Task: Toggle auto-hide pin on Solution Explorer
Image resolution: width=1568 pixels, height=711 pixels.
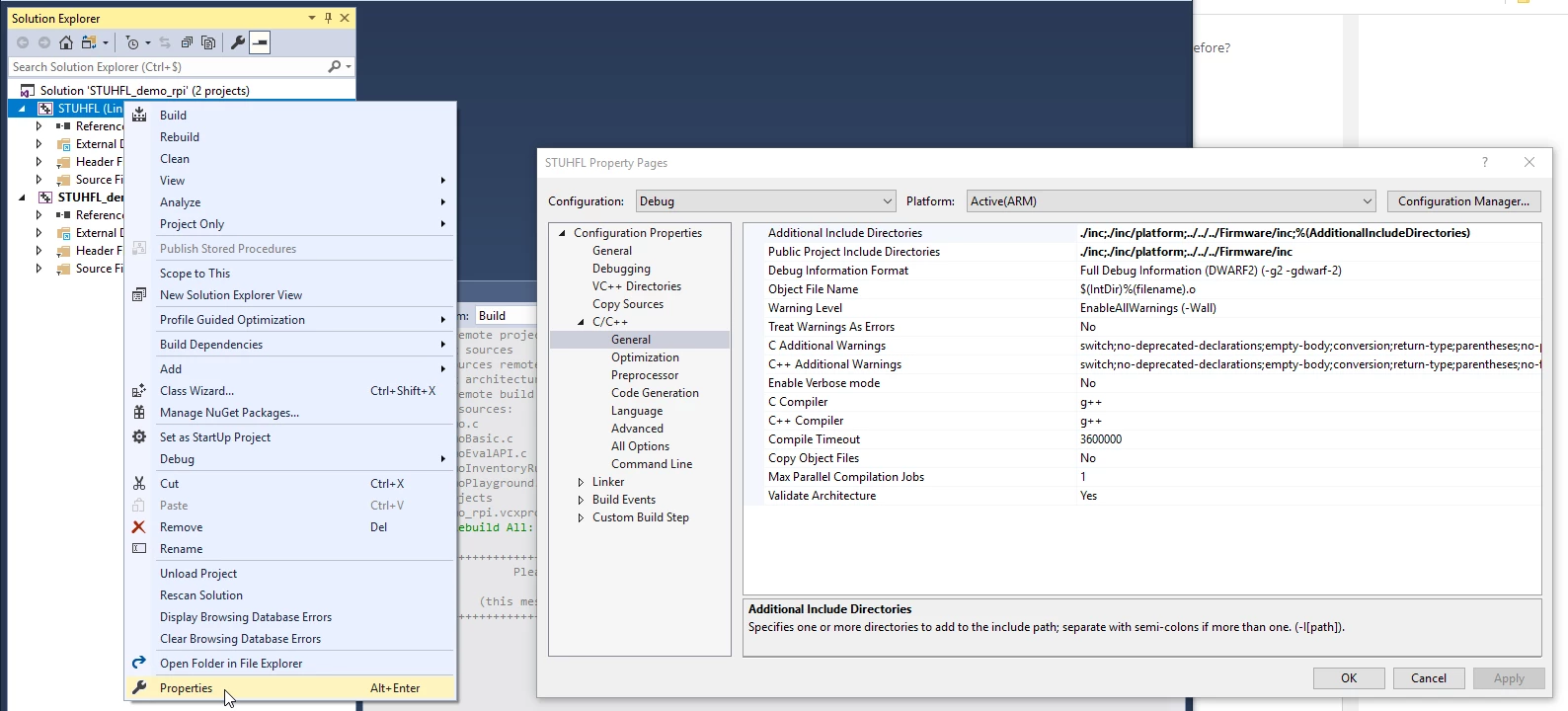Action: (329, 18)
